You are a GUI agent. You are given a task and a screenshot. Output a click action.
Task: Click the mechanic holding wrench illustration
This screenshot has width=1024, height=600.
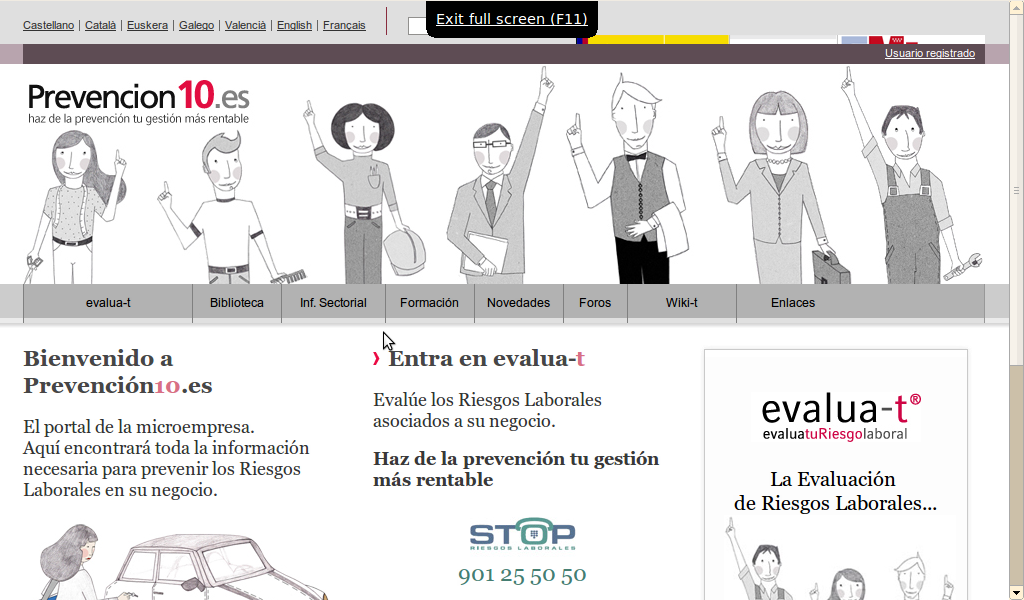coord(911,176)
